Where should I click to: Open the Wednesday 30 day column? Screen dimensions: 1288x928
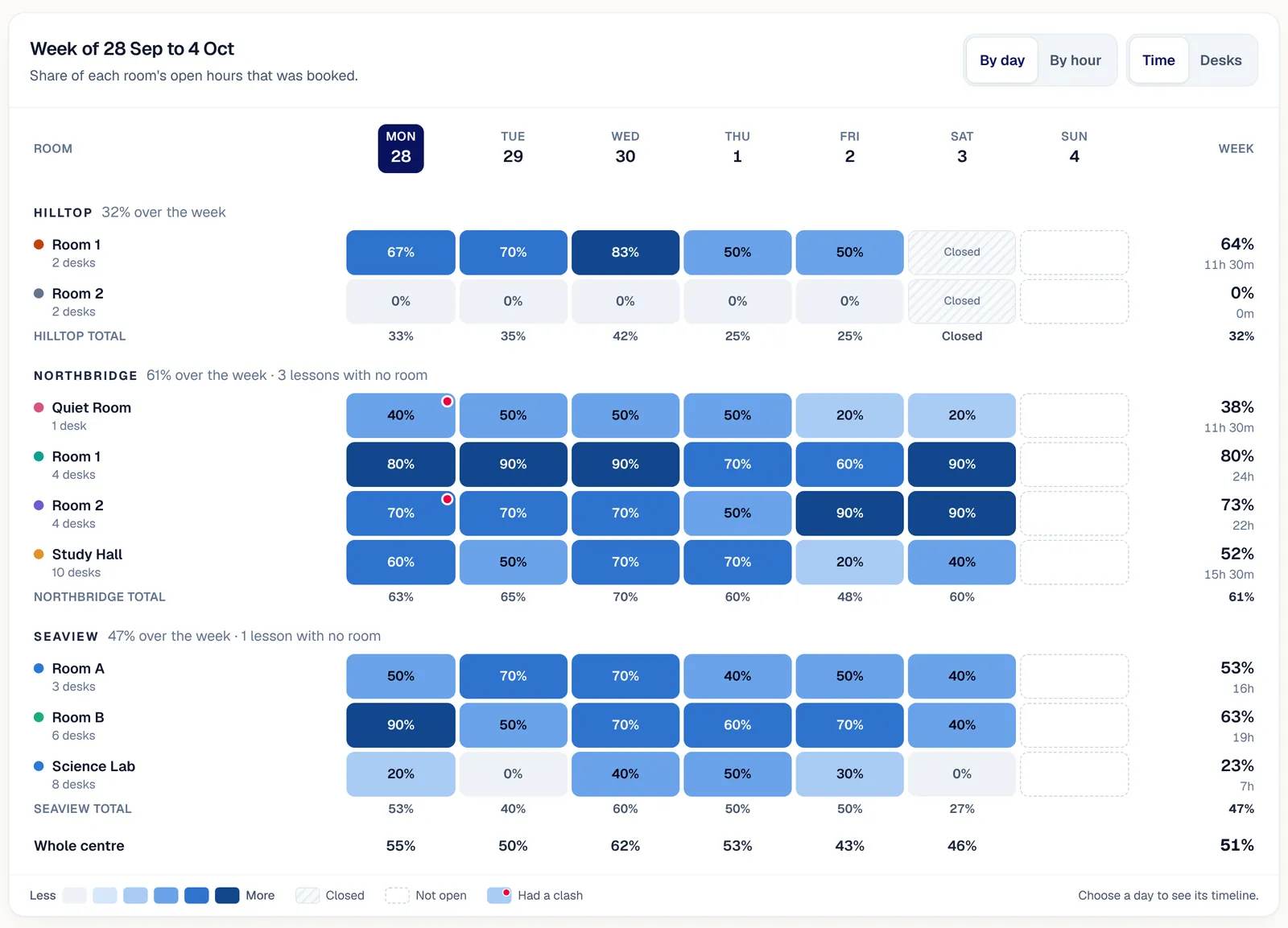[x=625, y=148]
